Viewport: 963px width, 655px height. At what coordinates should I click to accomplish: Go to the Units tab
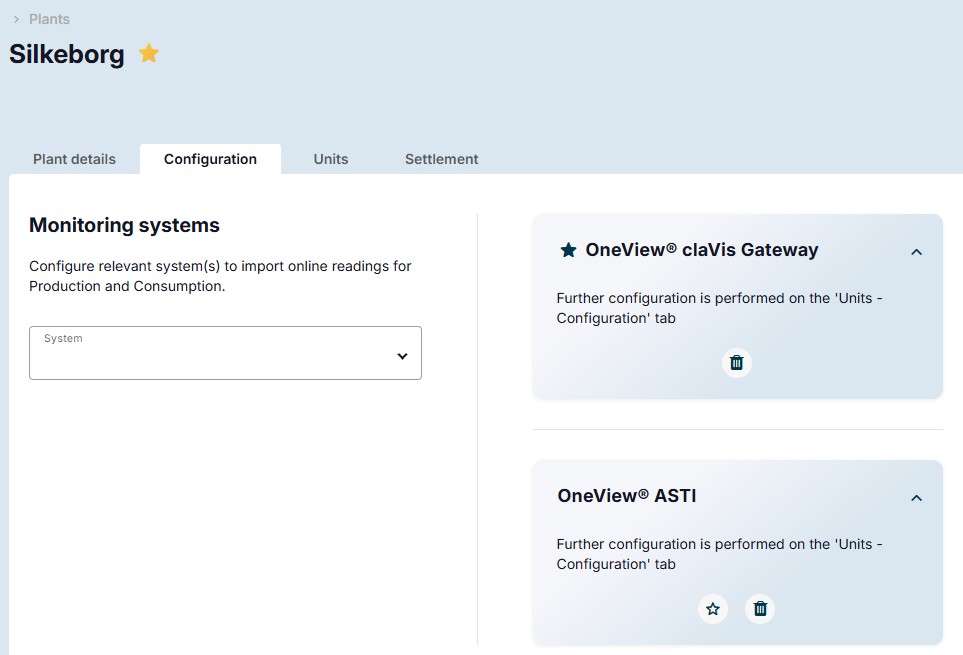(331, 159)
